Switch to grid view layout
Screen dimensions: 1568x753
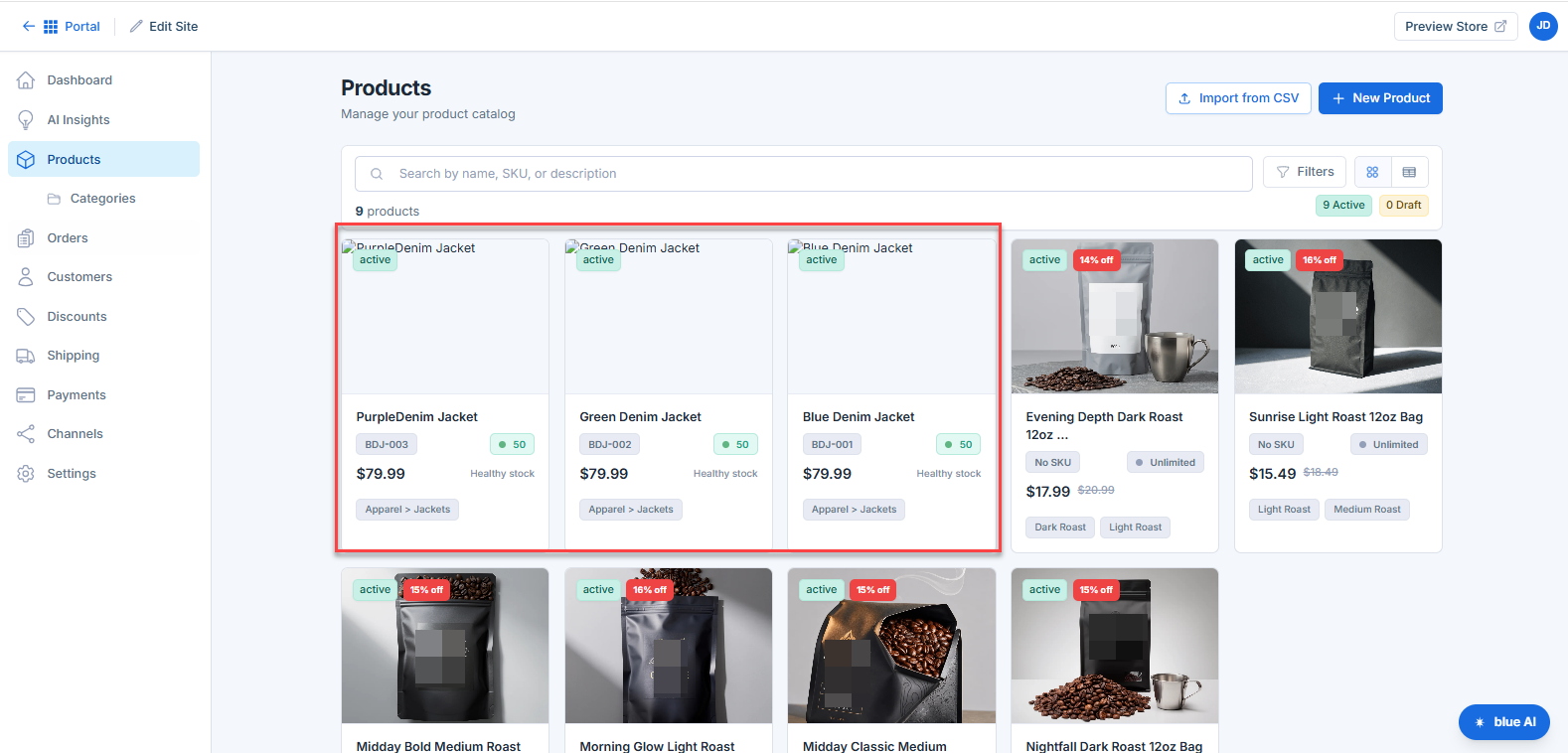[x=1372, y=172]
